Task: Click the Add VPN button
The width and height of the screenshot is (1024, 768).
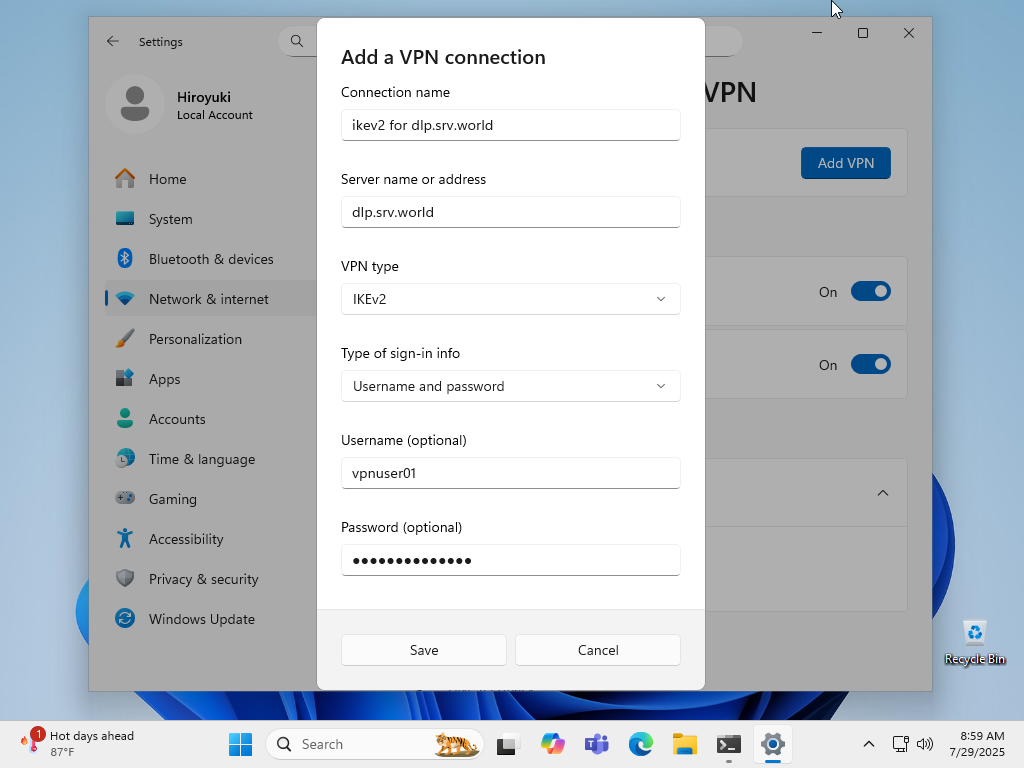Action: coord(846,163)
